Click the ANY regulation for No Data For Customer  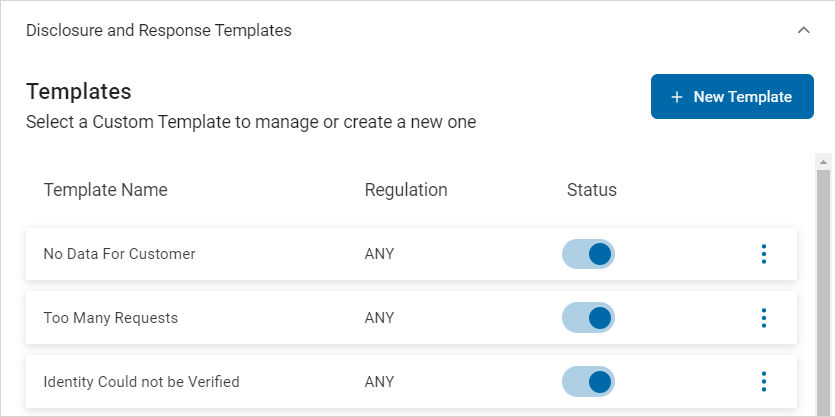tap(379, 254)
